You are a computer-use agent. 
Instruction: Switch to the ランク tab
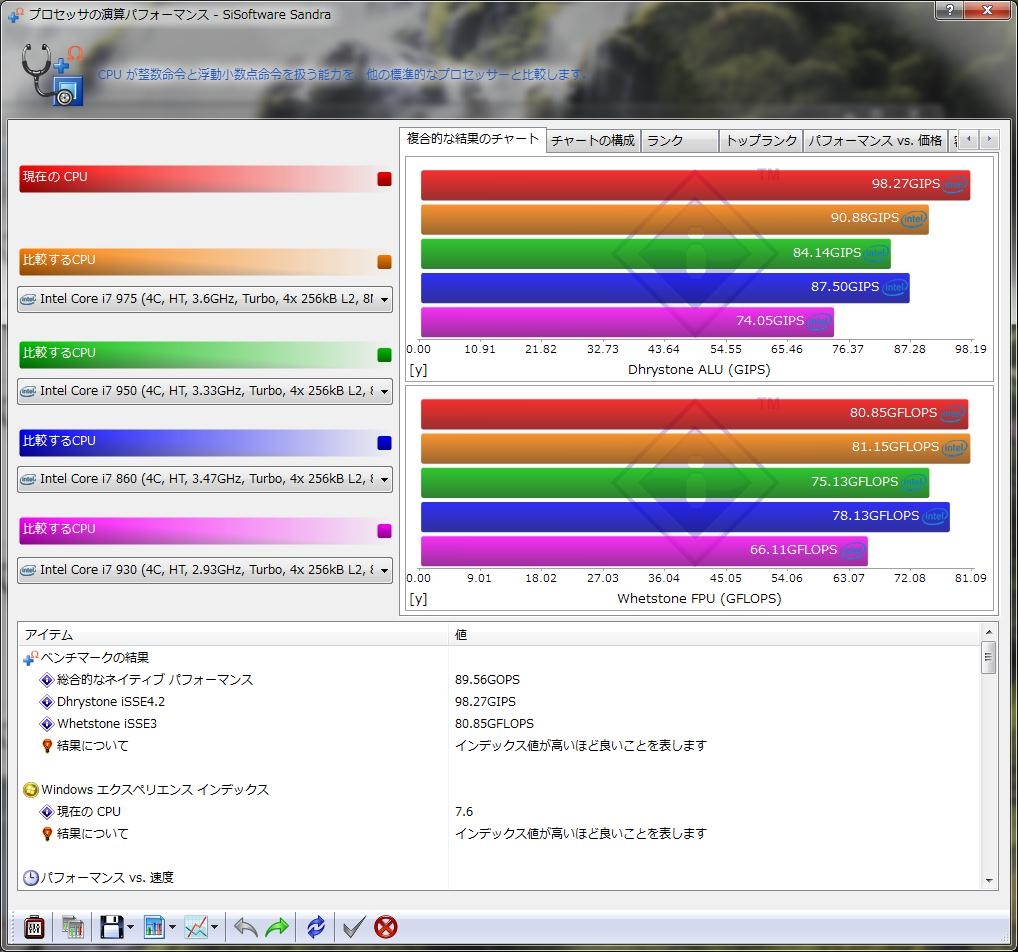[x=680, y=141]
